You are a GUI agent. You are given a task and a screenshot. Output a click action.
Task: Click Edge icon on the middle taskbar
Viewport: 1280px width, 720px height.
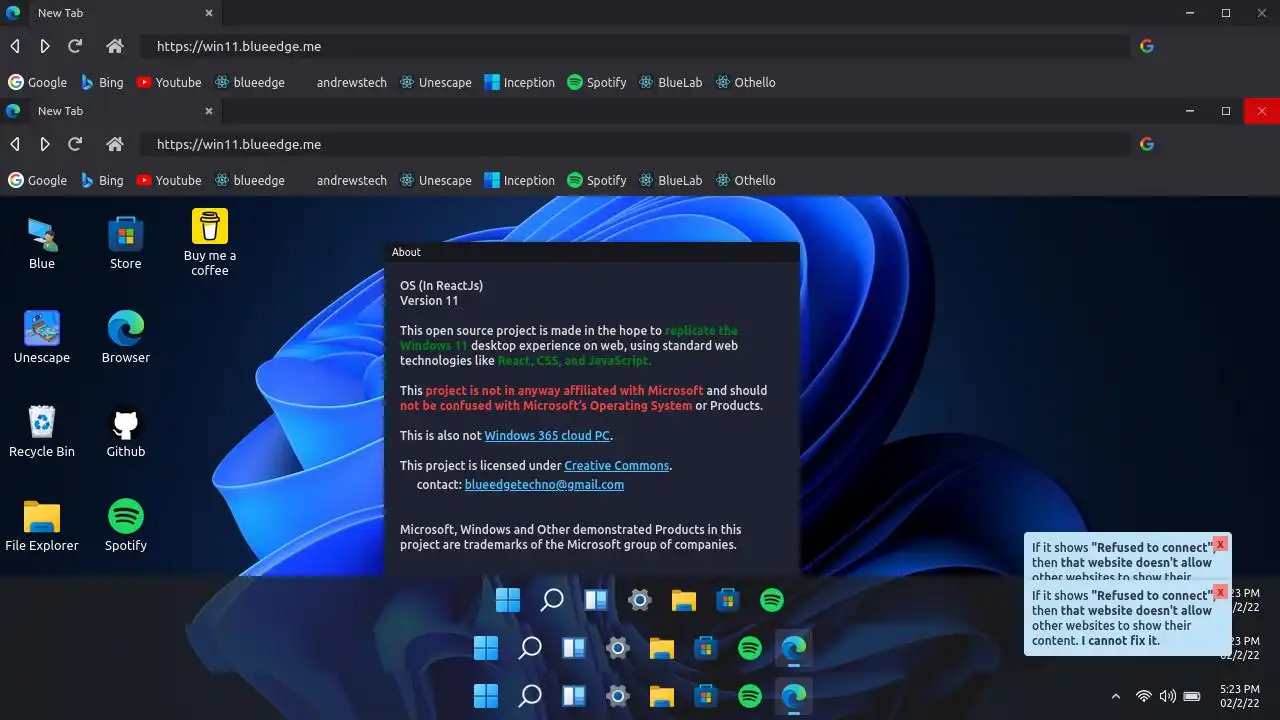[794, 648]
